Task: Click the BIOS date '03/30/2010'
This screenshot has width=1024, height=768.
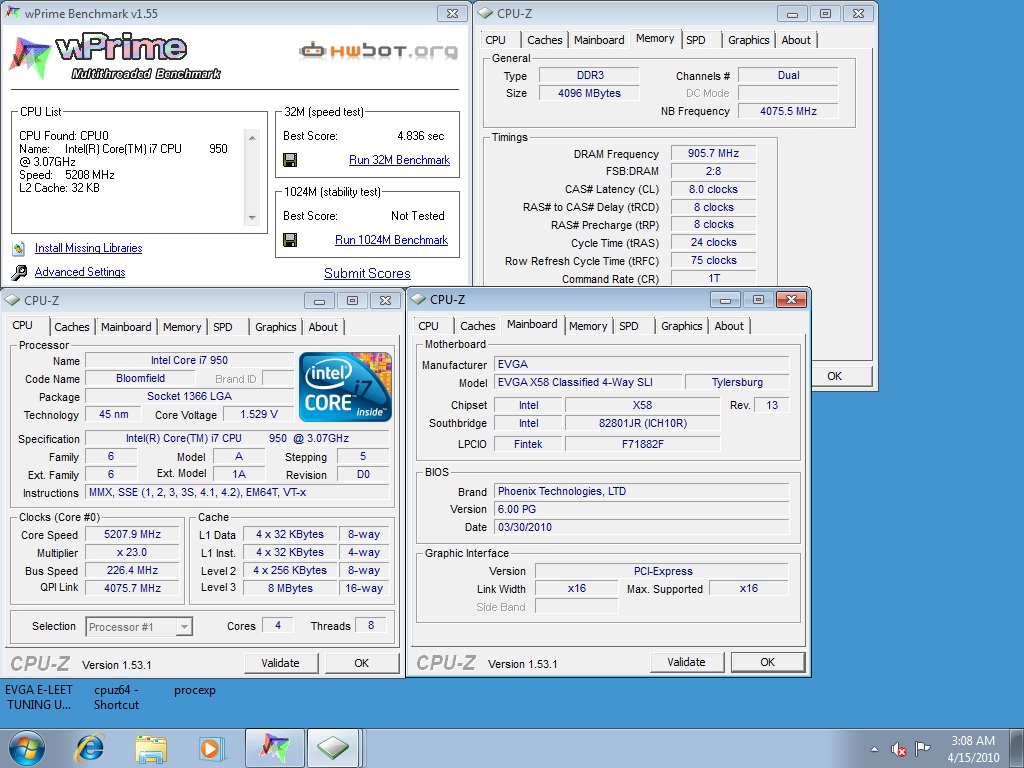Action: (641, 527)
